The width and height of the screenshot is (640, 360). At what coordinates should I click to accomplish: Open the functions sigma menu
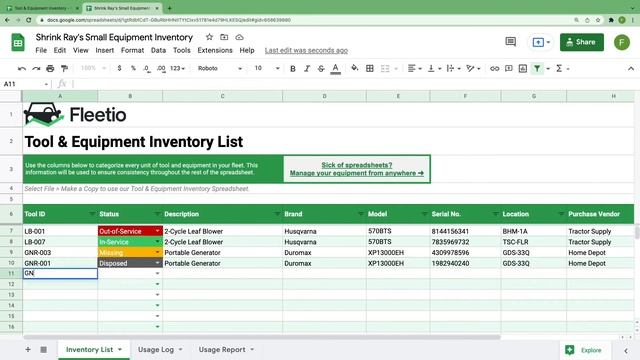point(559,69)
